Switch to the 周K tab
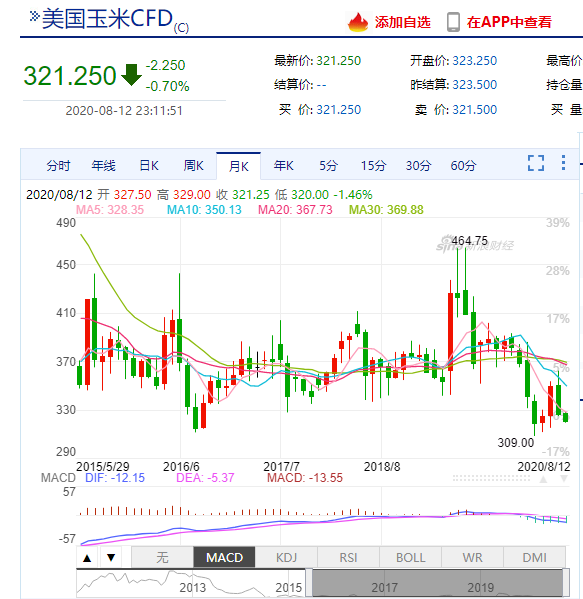The image size is (583, 599). click(193, 166)
